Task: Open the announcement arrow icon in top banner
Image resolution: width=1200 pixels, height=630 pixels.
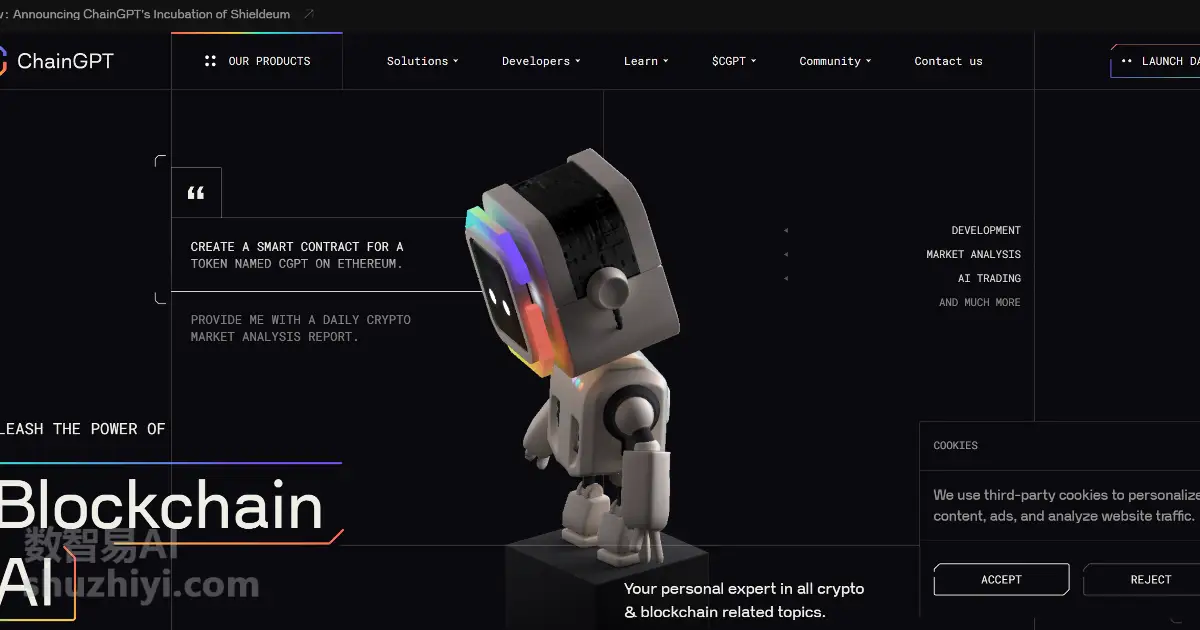Action: pyautogui.click(x=308, y=15)
